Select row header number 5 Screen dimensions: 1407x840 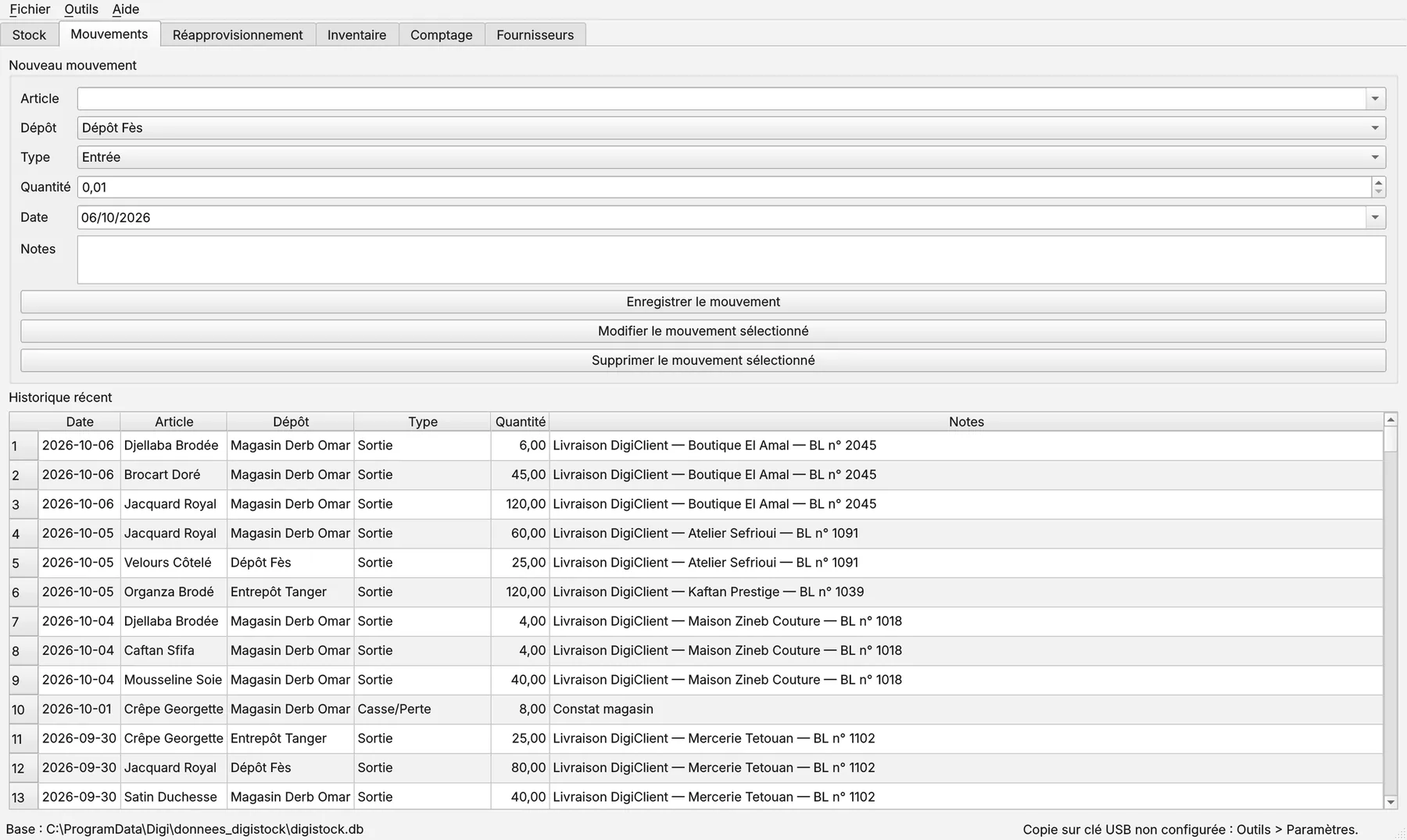click(23, 563)
